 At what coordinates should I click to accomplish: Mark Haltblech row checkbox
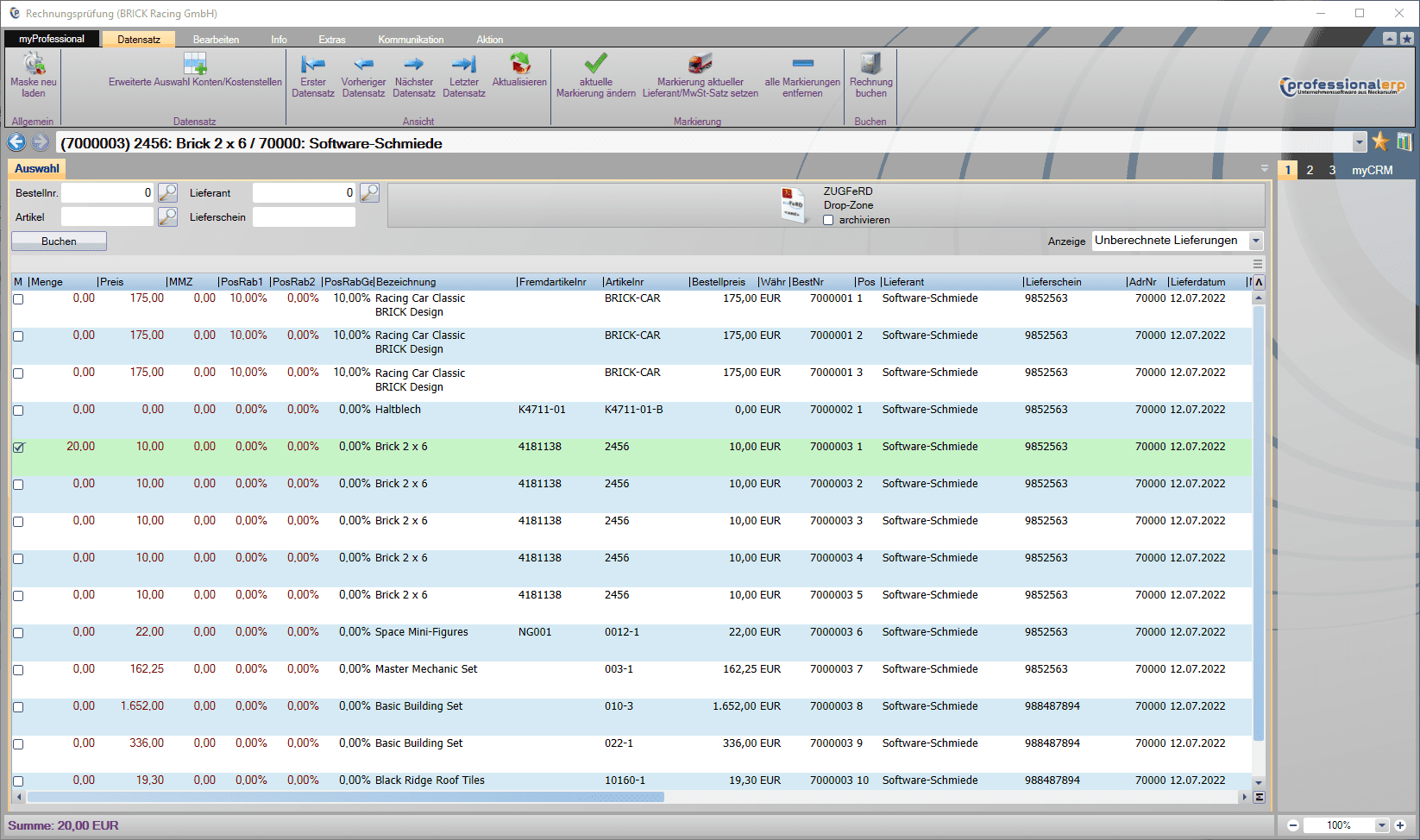click(18, 411)
